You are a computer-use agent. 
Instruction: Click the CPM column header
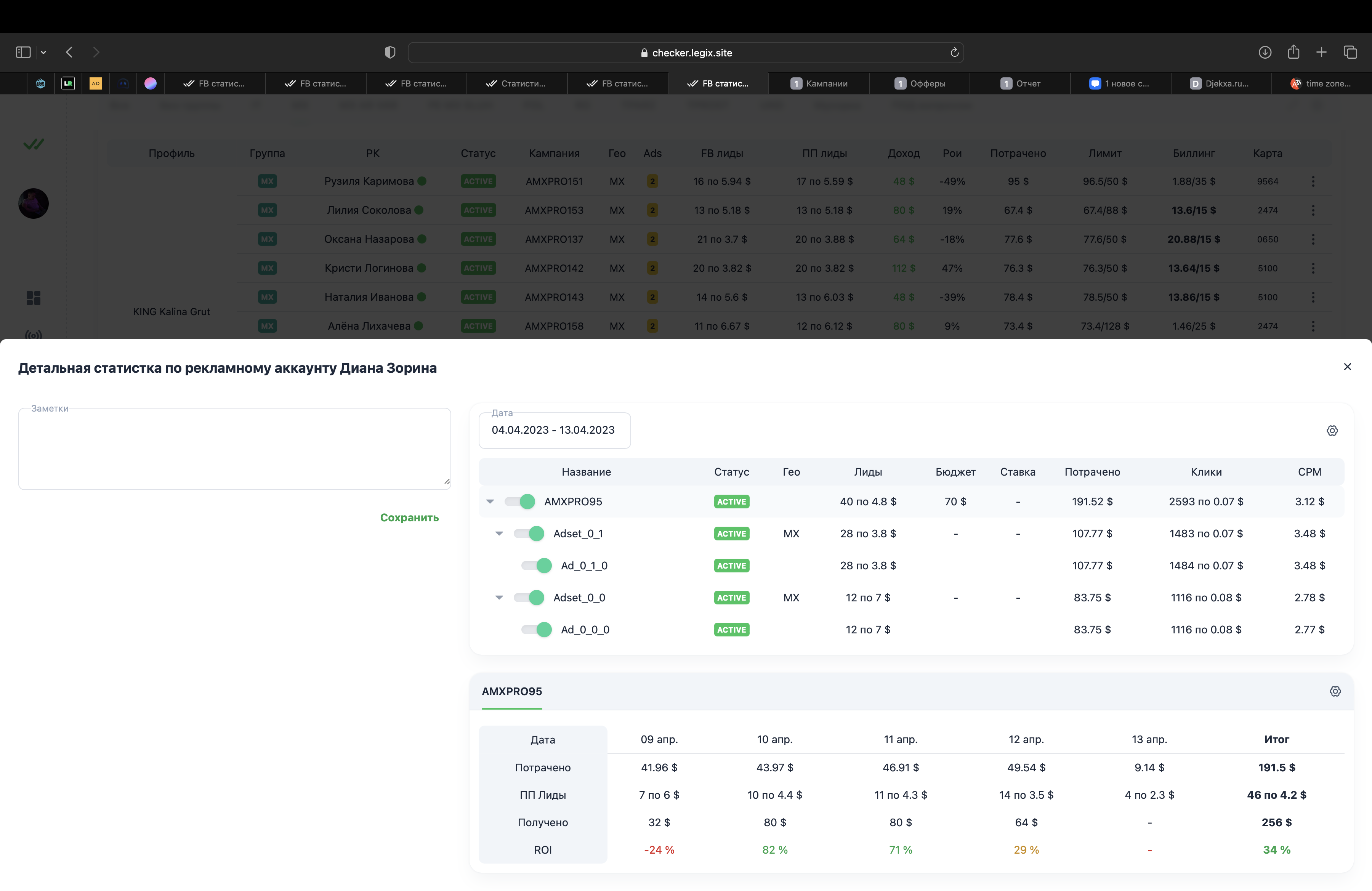point(1309,472)
